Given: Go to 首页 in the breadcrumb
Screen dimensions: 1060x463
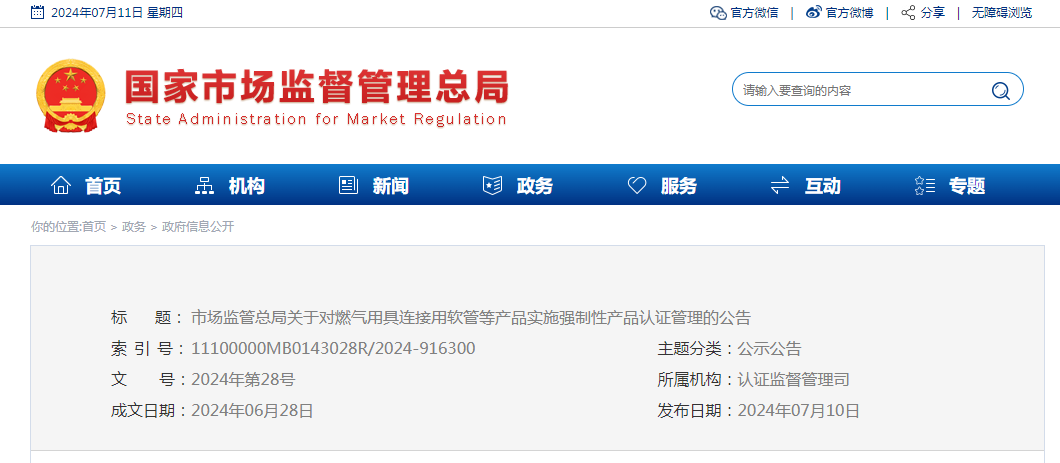Looking at the screenshot, I should [94, 227].
